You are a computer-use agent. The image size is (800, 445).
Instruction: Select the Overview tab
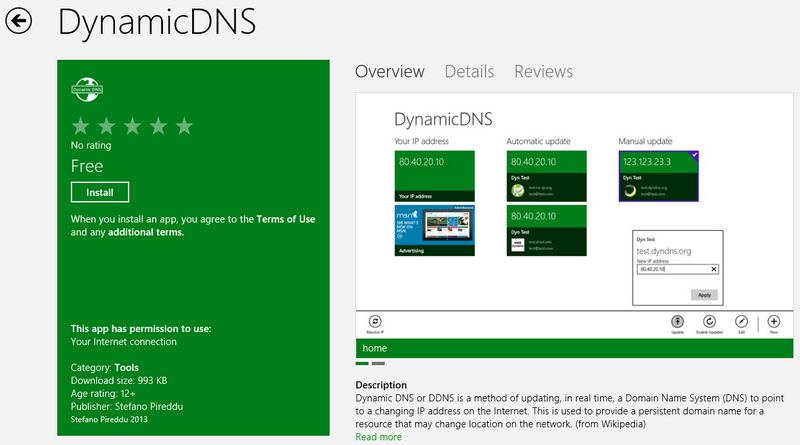390,71
